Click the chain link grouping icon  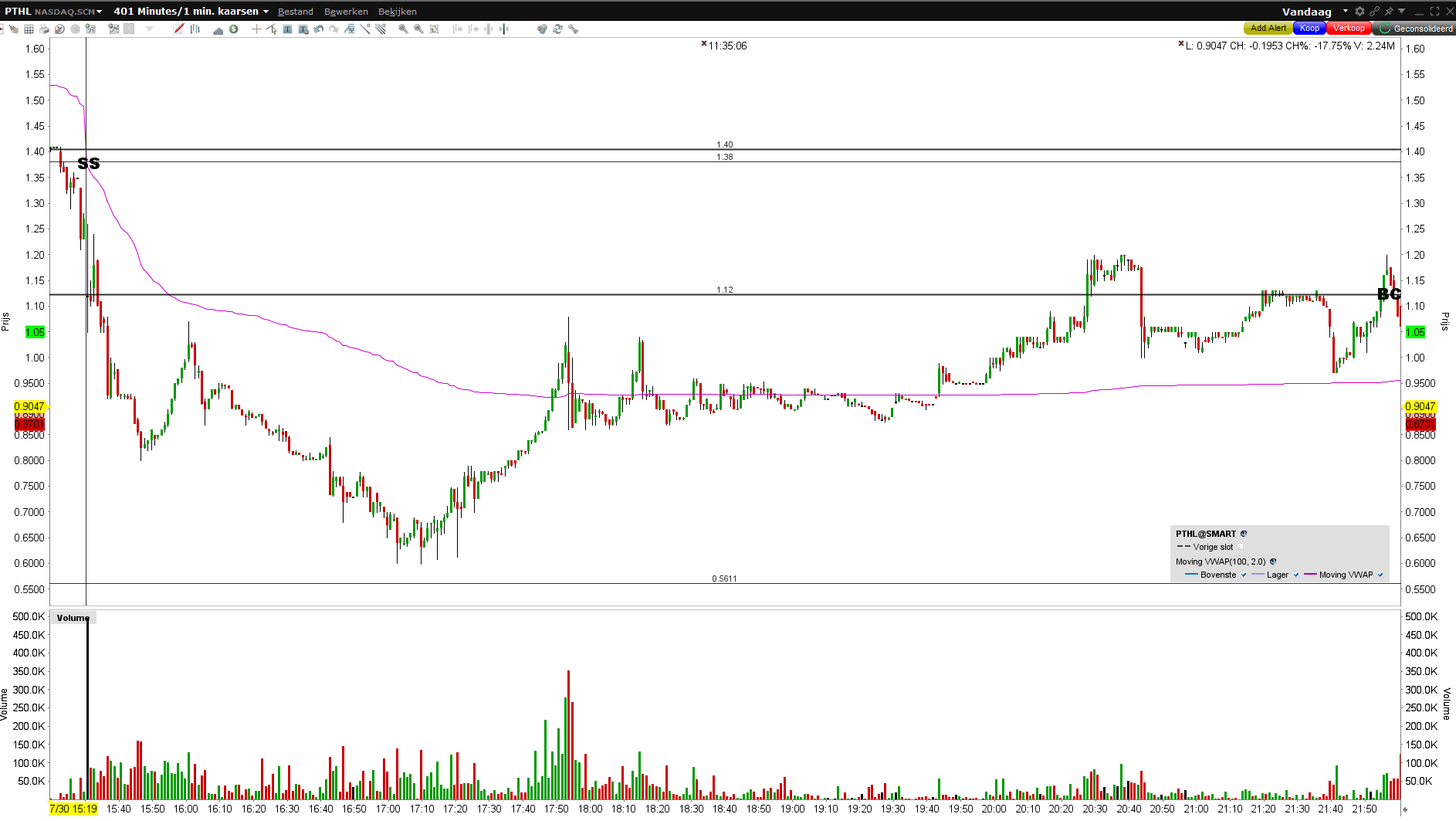coord(1374,11)
